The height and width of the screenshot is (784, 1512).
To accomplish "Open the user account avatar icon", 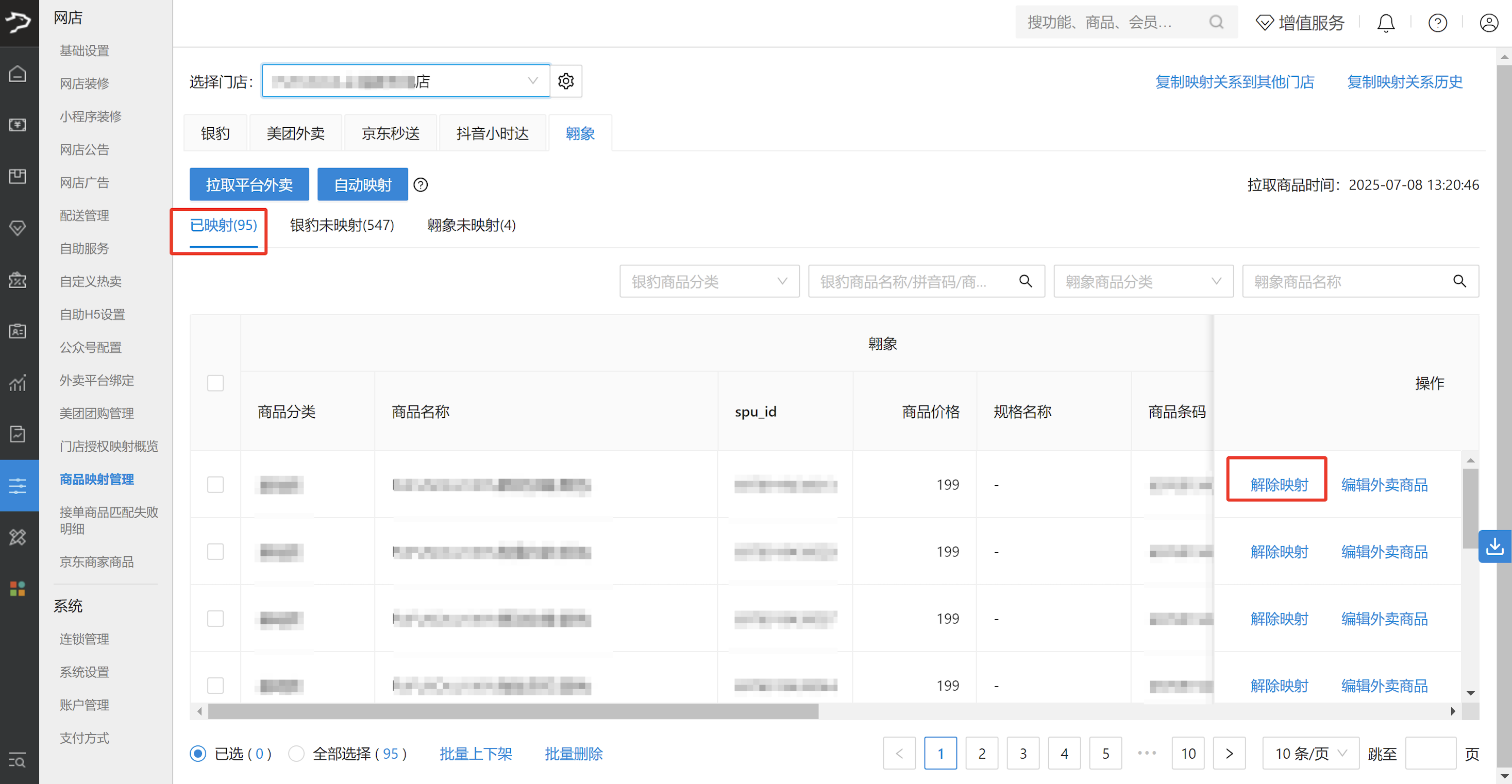I will click(1488, 23).
